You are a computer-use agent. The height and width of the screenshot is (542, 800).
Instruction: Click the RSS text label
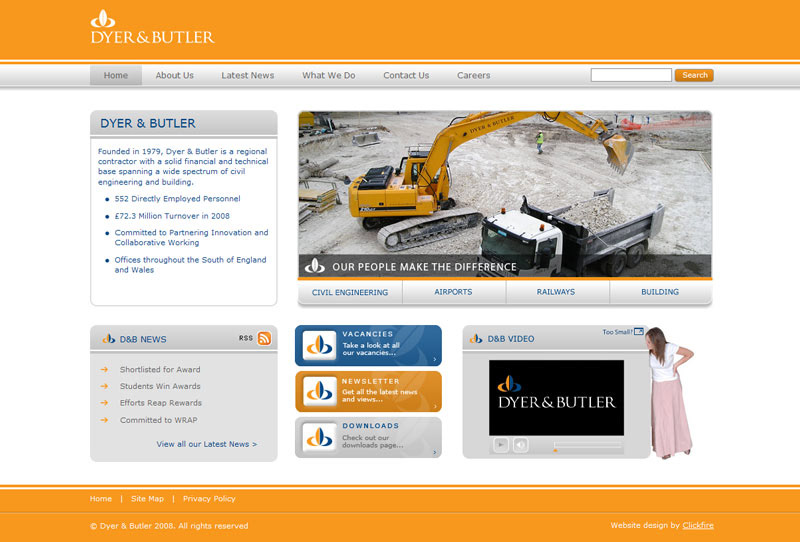[245, 338]
